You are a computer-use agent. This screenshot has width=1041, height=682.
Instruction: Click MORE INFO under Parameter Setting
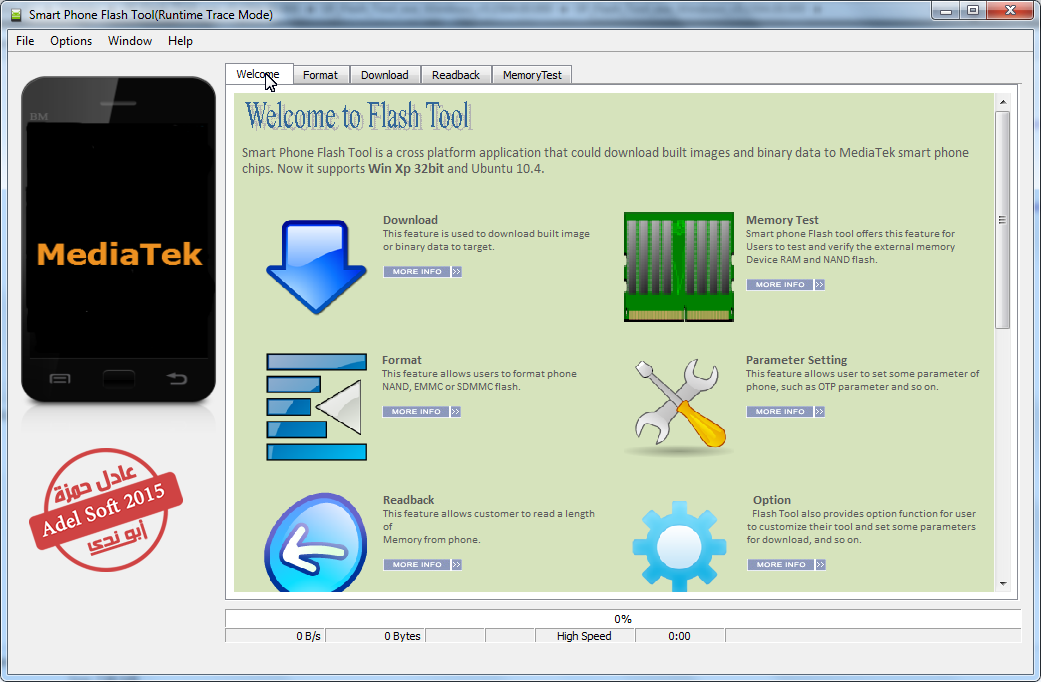[x=785, y=412]
